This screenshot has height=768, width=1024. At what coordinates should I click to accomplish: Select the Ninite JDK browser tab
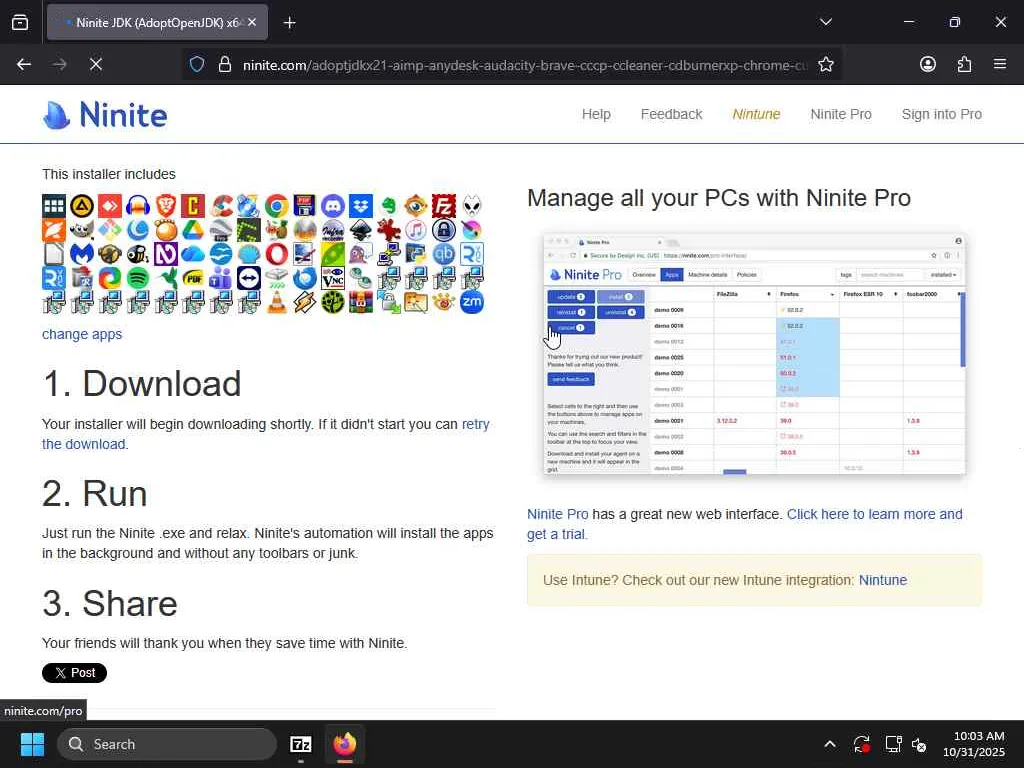(157, 22)
